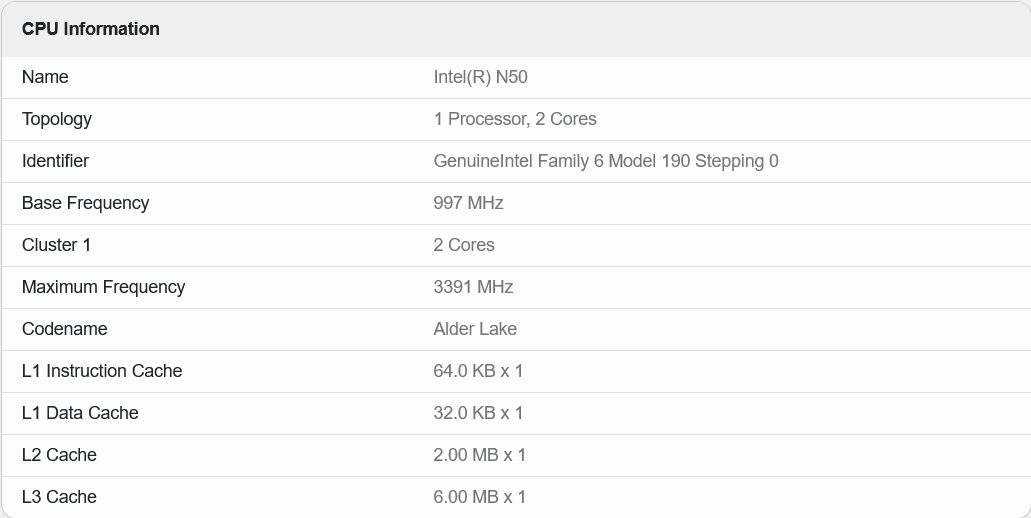Select the 64.0 KB x 1 value
Image resolution: width=1031 pixels, height=518 pixels.
(478, 371)
